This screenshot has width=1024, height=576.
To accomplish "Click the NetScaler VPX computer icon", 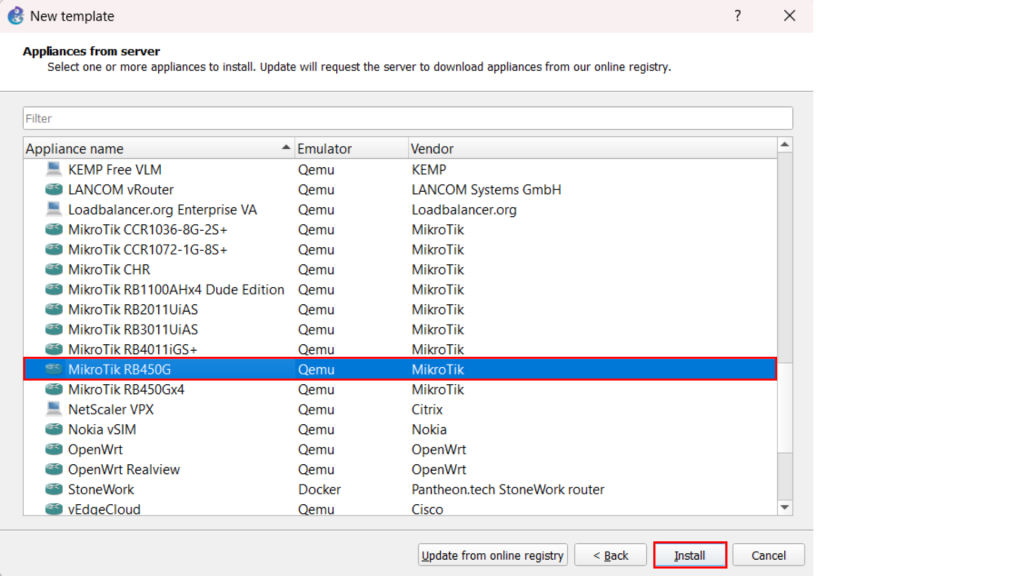I will tap(53, 409).
